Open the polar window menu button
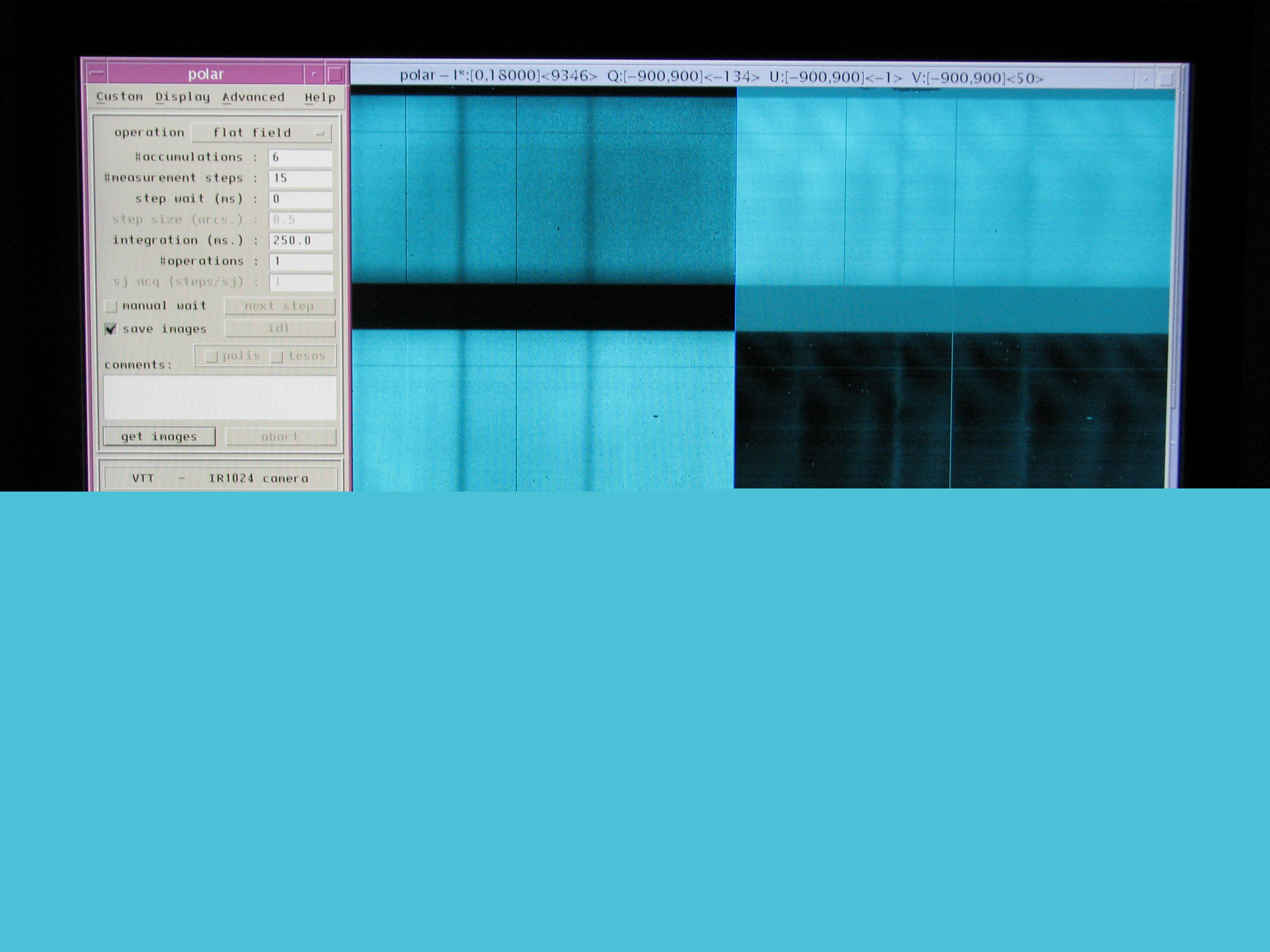The width and height of the screenshot is (1270, 952). coord(97,73)
